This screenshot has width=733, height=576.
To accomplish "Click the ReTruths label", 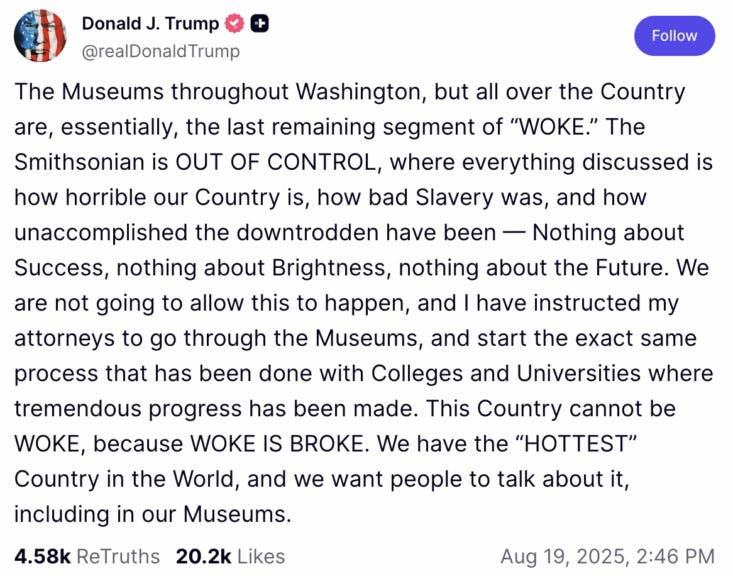I will coord(118,556).
